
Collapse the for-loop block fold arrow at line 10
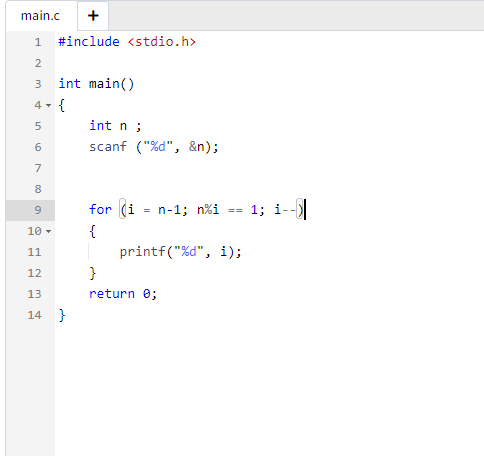pyautogui.click(x=49, y=231)
